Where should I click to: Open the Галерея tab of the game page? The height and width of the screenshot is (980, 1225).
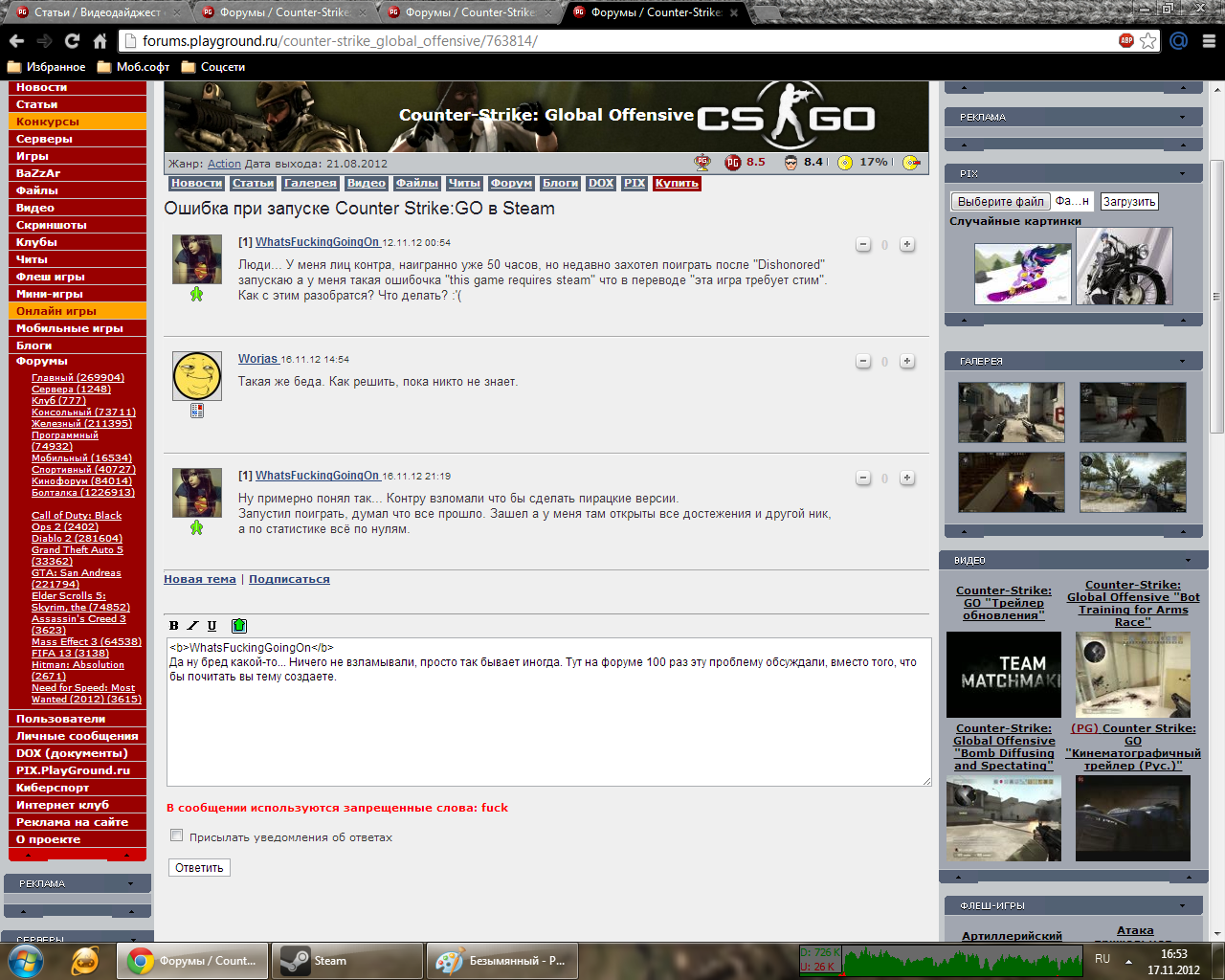[310, 183]
